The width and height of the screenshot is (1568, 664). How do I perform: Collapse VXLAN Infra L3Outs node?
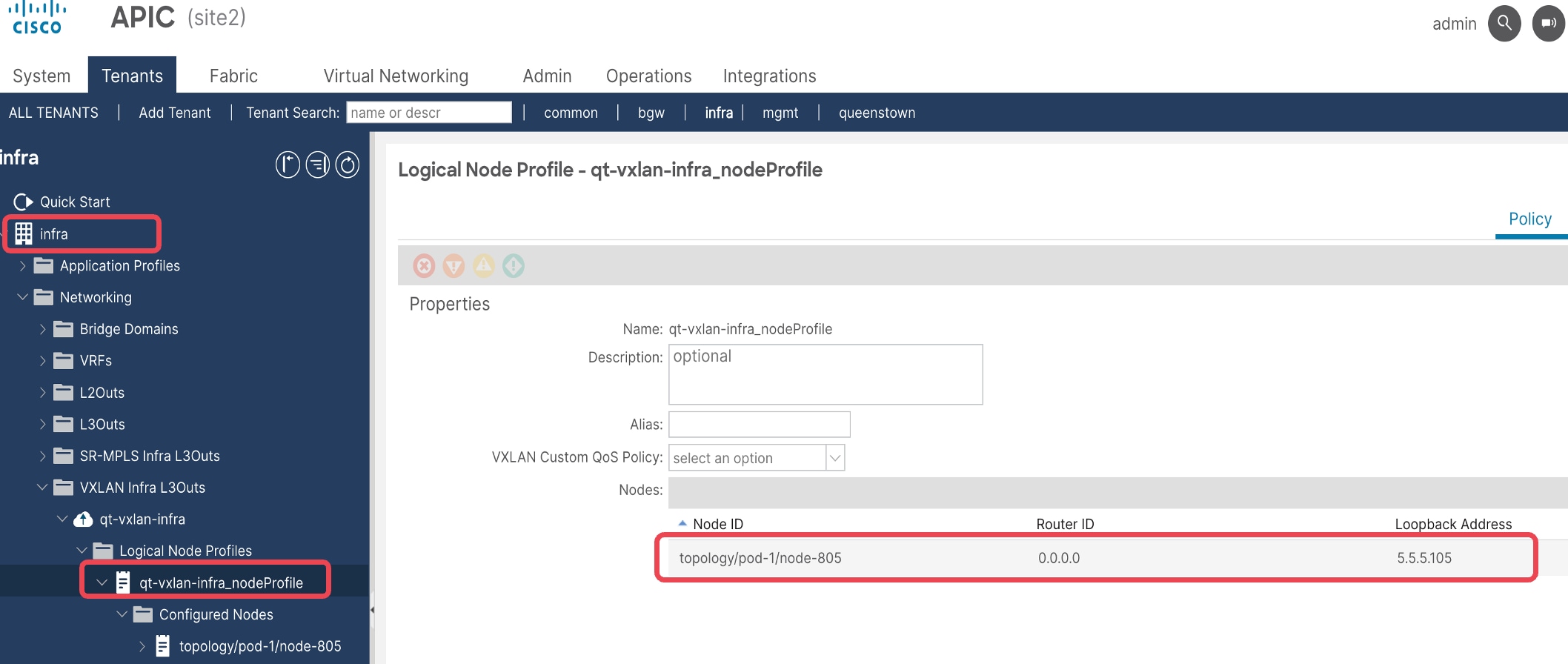(42, 488)
